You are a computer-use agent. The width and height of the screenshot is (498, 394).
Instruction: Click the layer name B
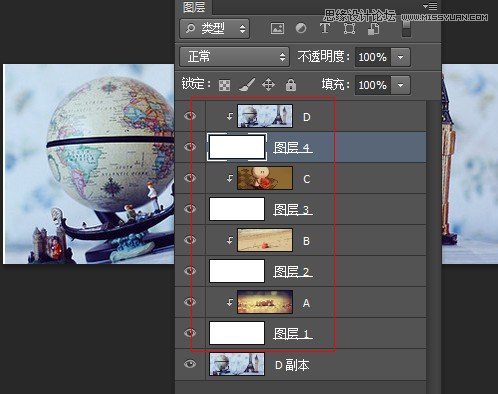[306, 241]
